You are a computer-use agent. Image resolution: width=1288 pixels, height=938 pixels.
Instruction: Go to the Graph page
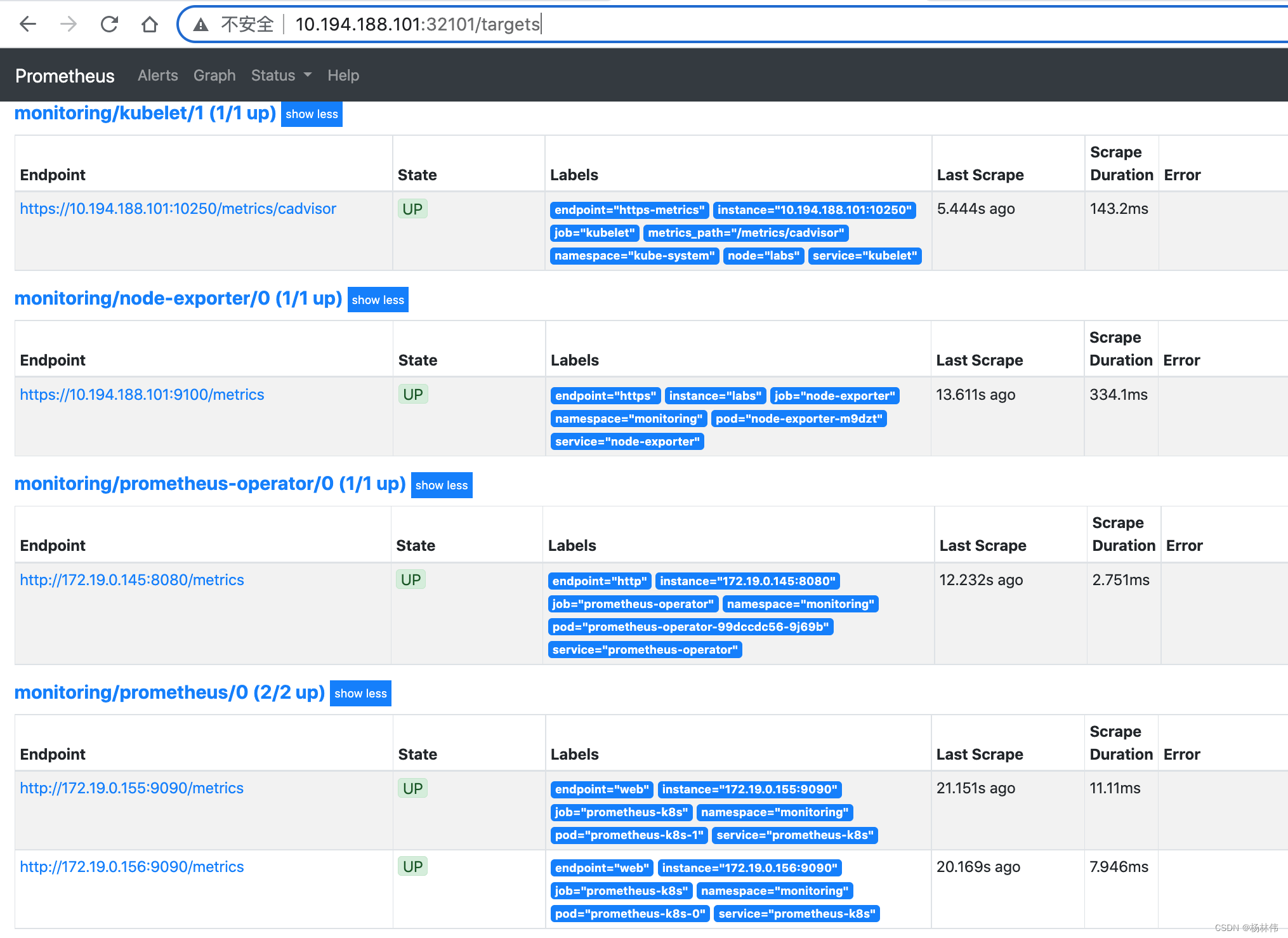214,76
